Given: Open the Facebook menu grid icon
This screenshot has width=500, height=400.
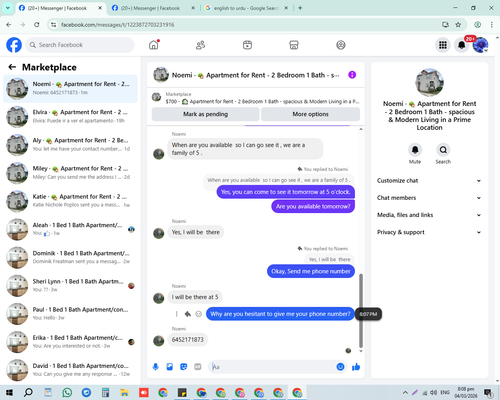Looking at the screenshot, I should point(443,45).
